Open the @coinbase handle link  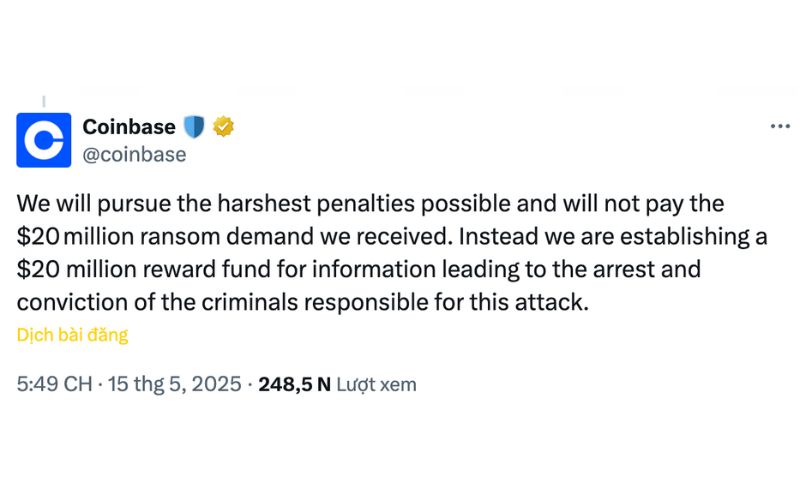135,155
